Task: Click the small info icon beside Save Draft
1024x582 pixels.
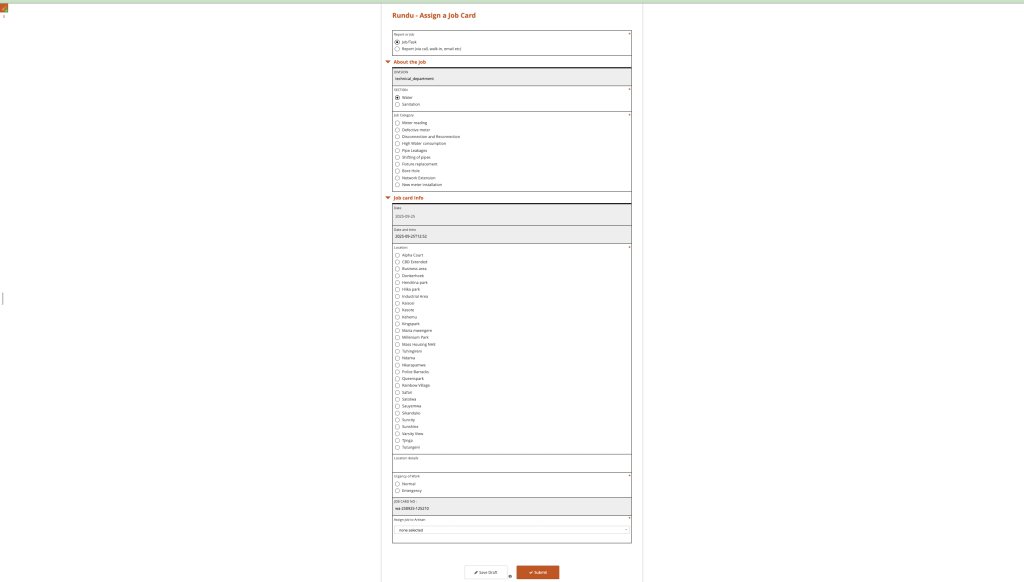Action: click(x=510, y=576)
